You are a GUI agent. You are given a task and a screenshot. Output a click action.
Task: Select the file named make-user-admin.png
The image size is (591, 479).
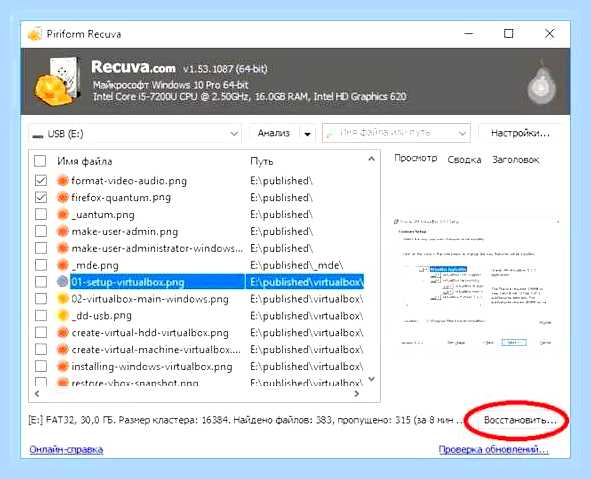coord(125,231)
